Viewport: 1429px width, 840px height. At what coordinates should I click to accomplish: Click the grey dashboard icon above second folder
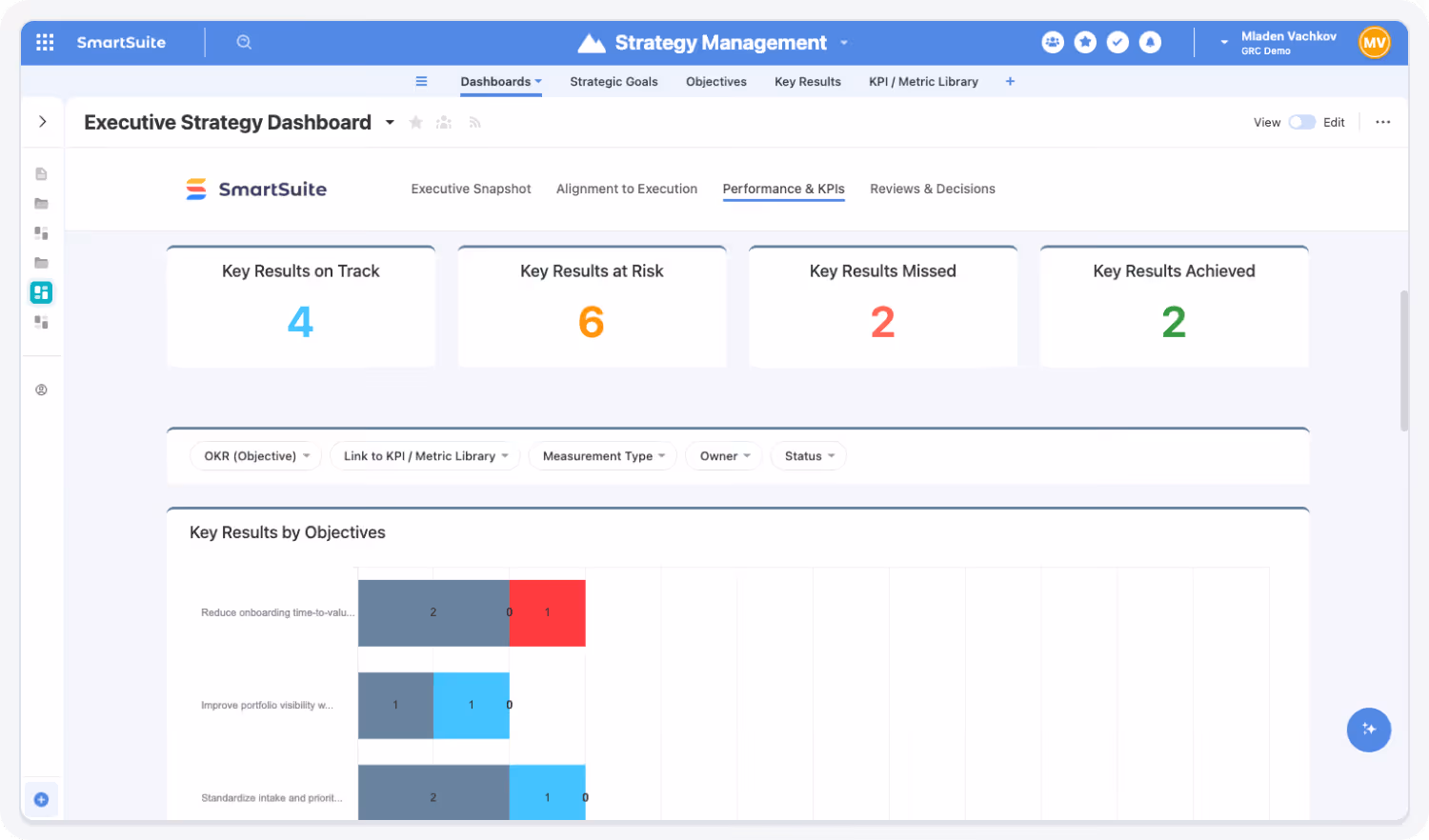tap(41, 232)
